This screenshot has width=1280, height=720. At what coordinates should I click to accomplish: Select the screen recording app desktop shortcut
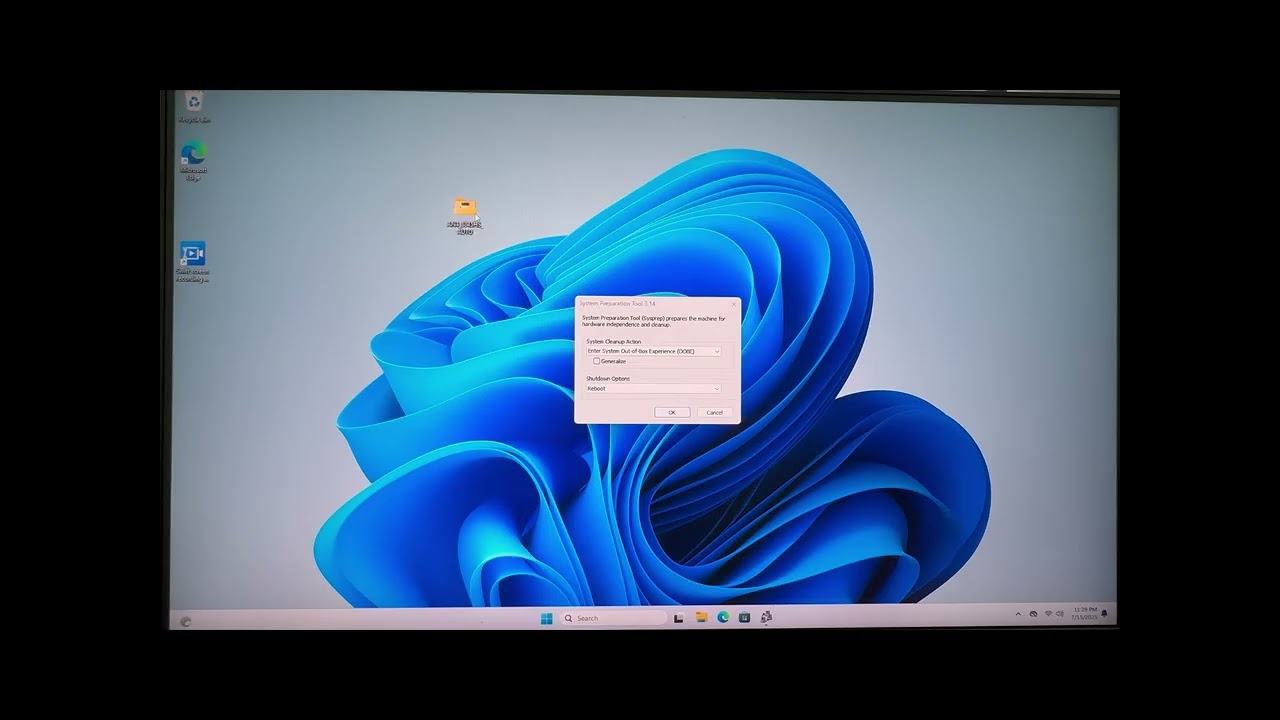pos(192,261)
